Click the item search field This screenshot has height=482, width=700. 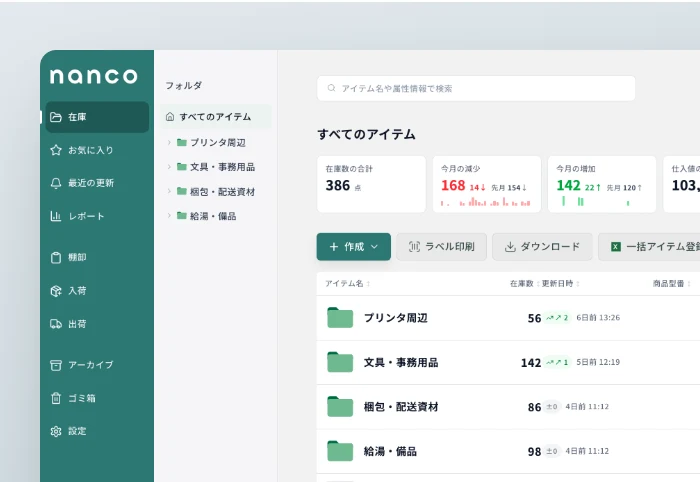tap(476, 88)
